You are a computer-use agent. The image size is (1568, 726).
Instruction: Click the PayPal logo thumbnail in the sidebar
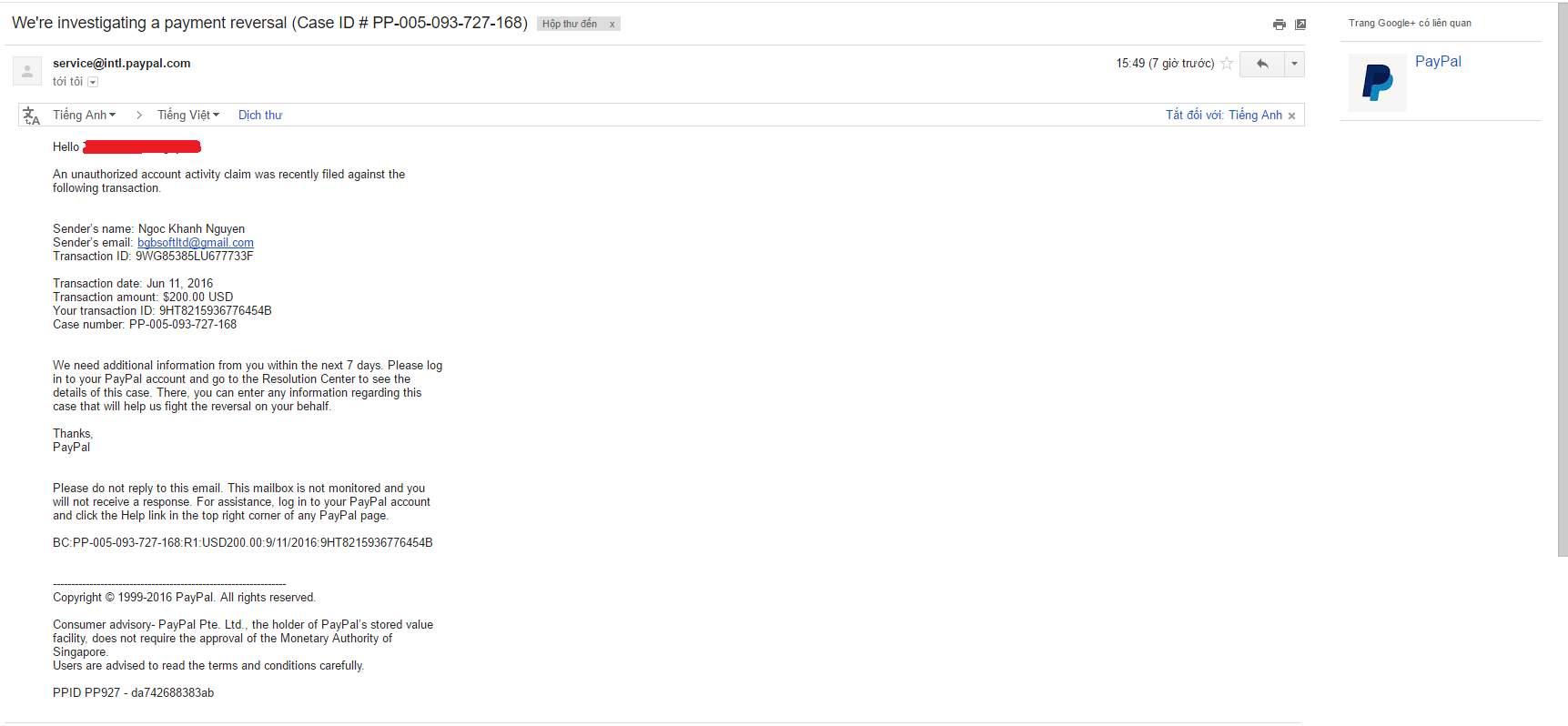(x=1378, y=83)
